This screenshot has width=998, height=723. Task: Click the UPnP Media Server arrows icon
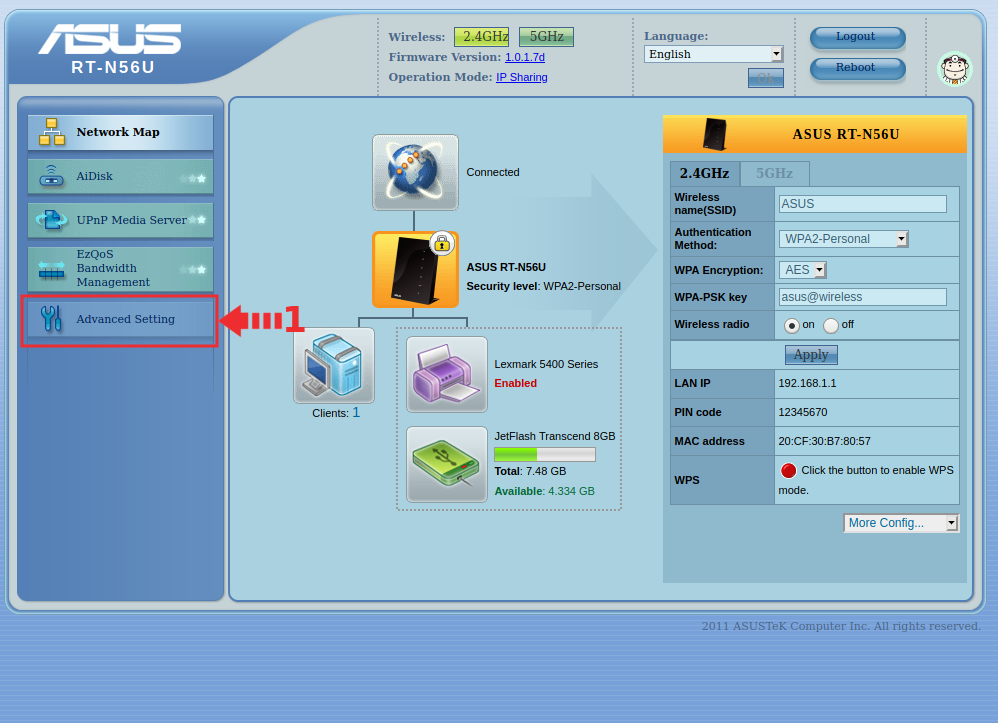pos(52,220)
